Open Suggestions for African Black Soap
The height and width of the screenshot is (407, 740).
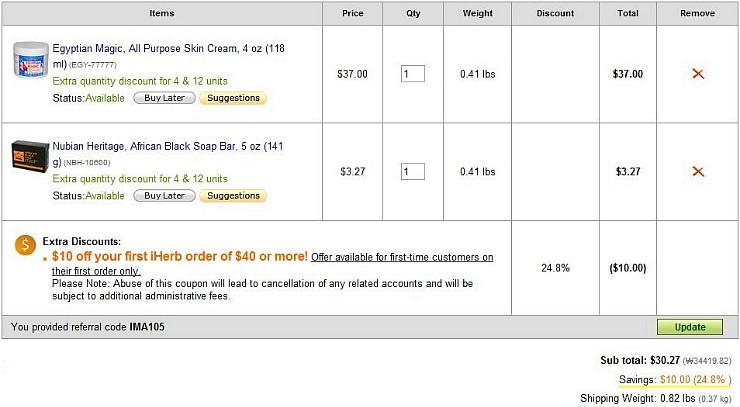pyautogui.click(x=232, y=196)
